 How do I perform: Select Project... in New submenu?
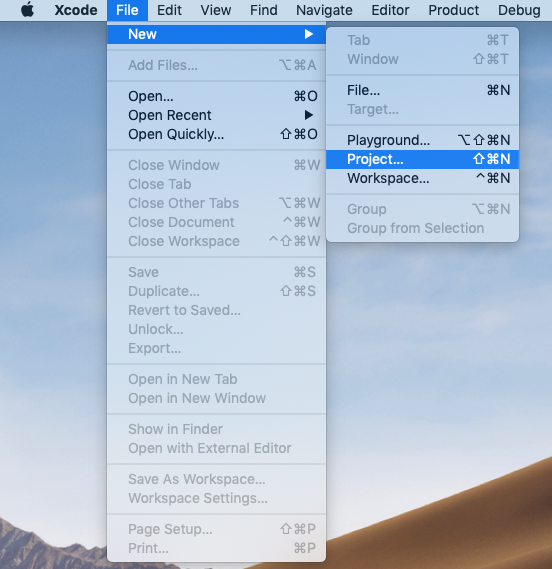click(x=422, y=159)
